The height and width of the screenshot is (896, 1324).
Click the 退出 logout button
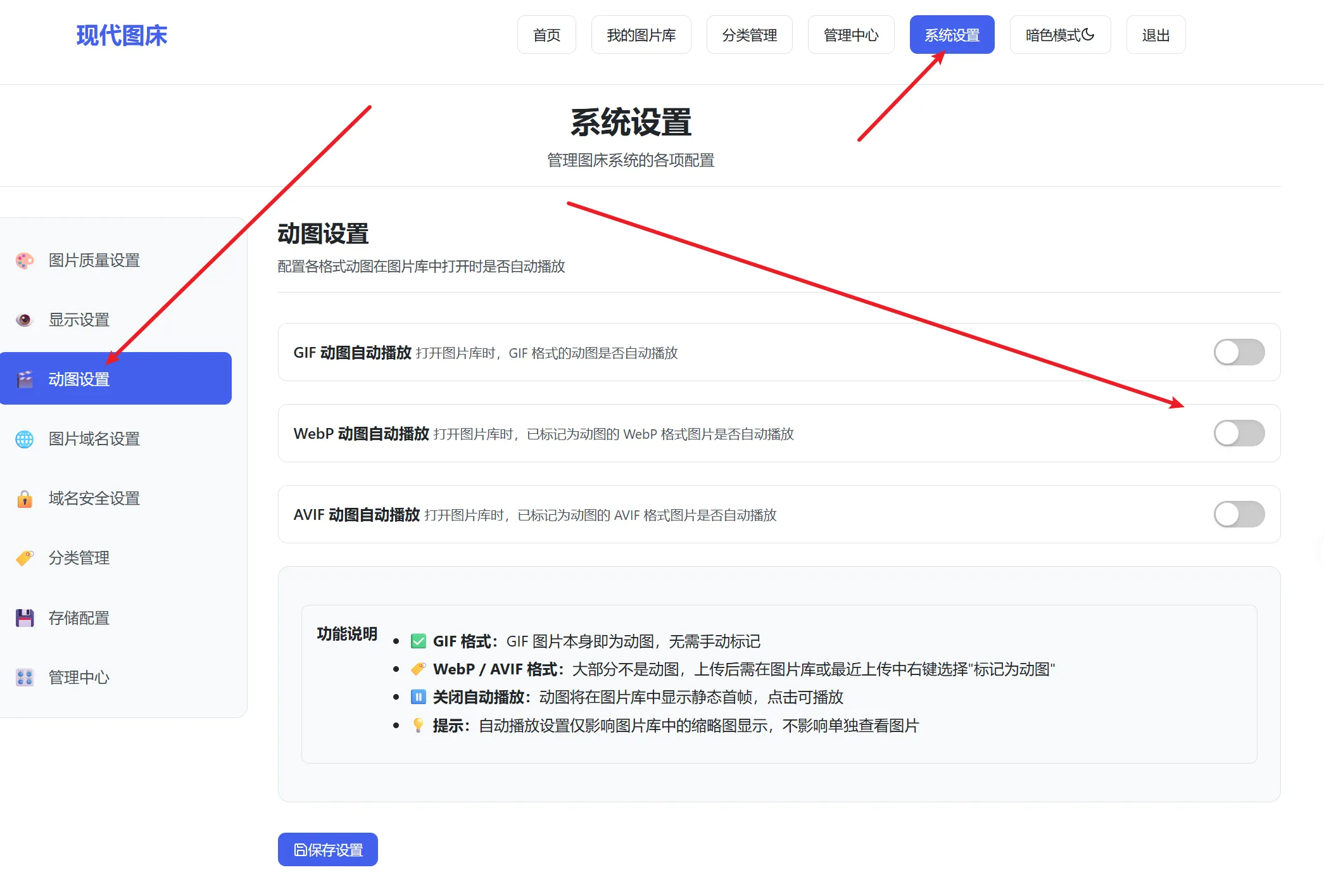coord(1156,35)
